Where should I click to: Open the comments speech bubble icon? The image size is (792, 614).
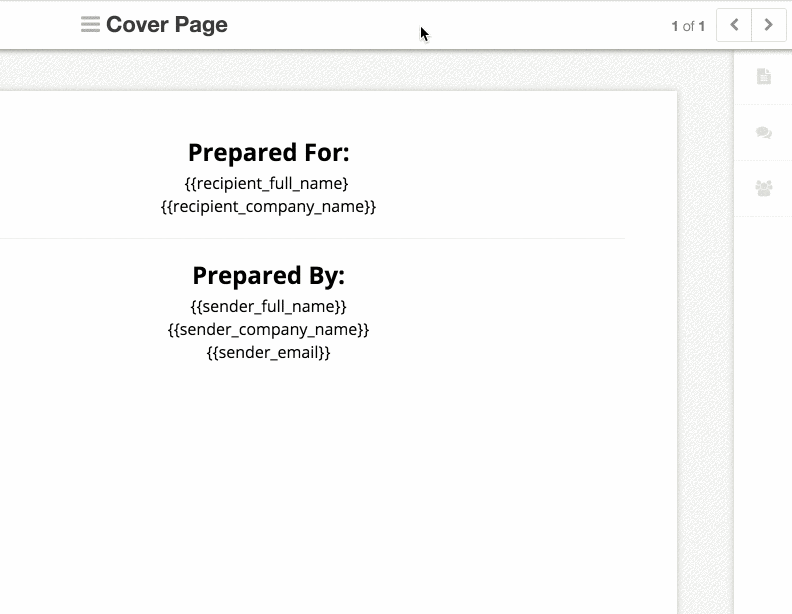[764, 133]
